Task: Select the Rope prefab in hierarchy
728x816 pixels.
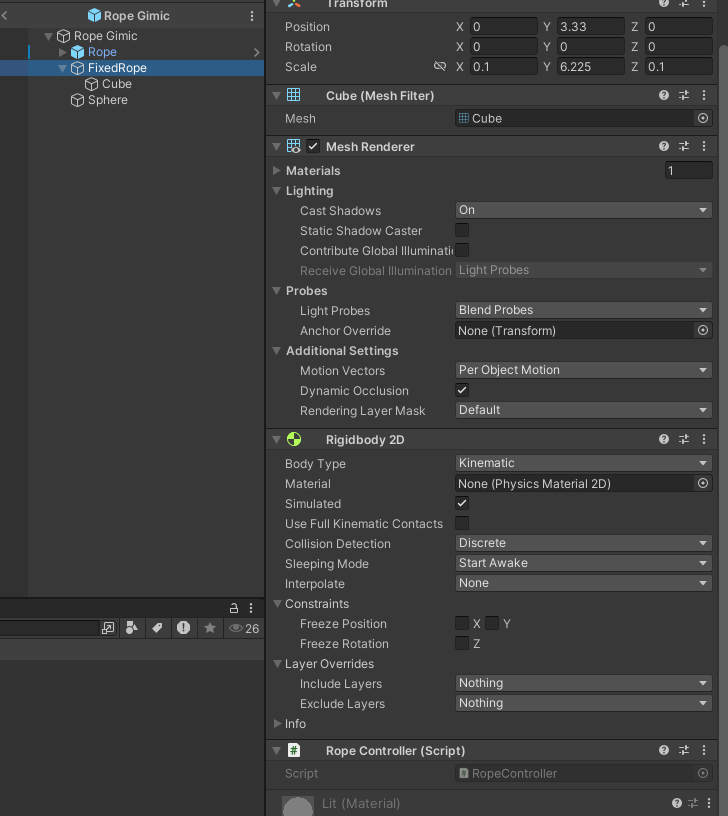Action: click(102, 52)
